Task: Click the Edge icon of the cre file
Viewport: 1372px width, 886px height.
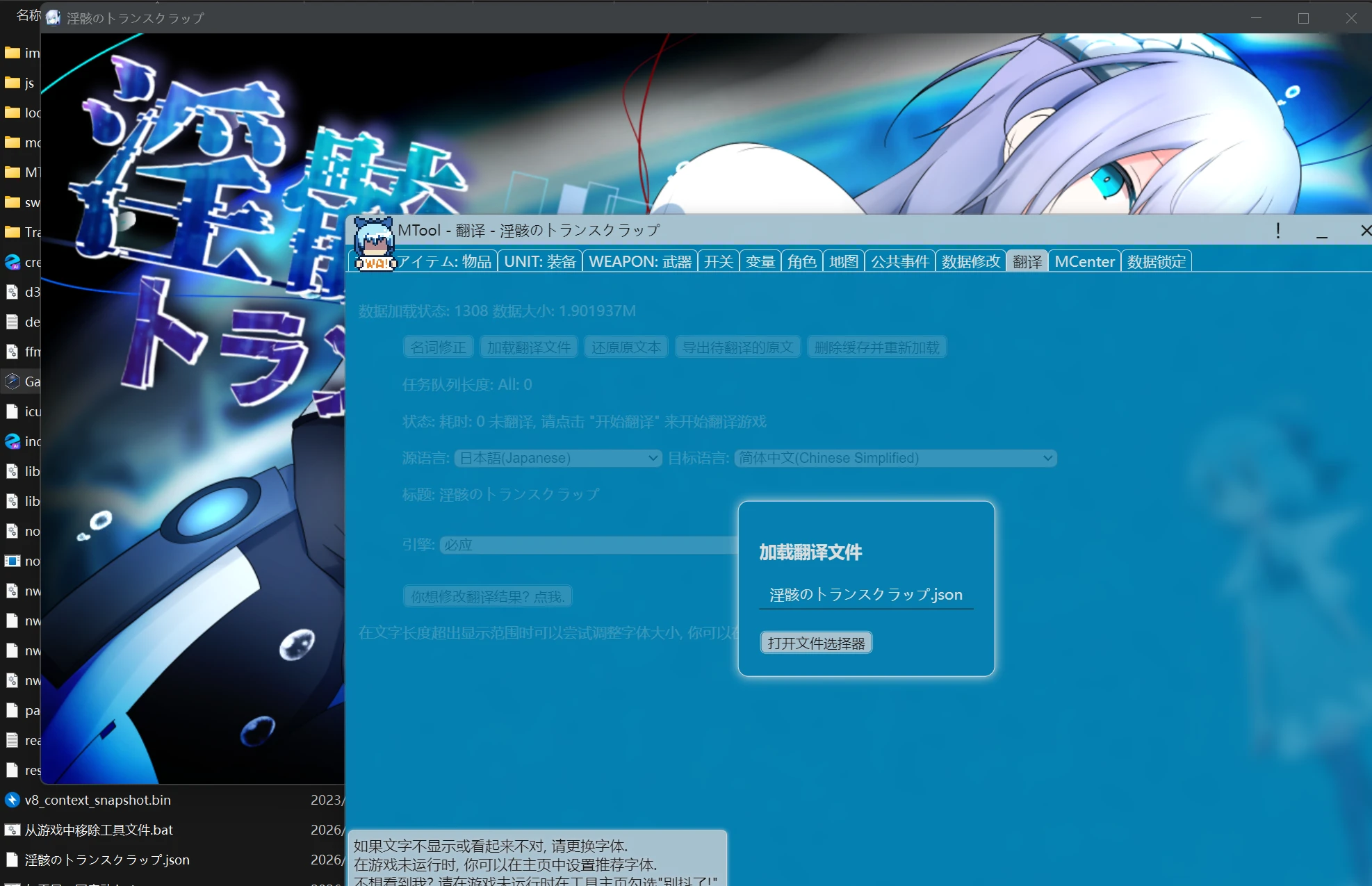Action: pos(12,262)
